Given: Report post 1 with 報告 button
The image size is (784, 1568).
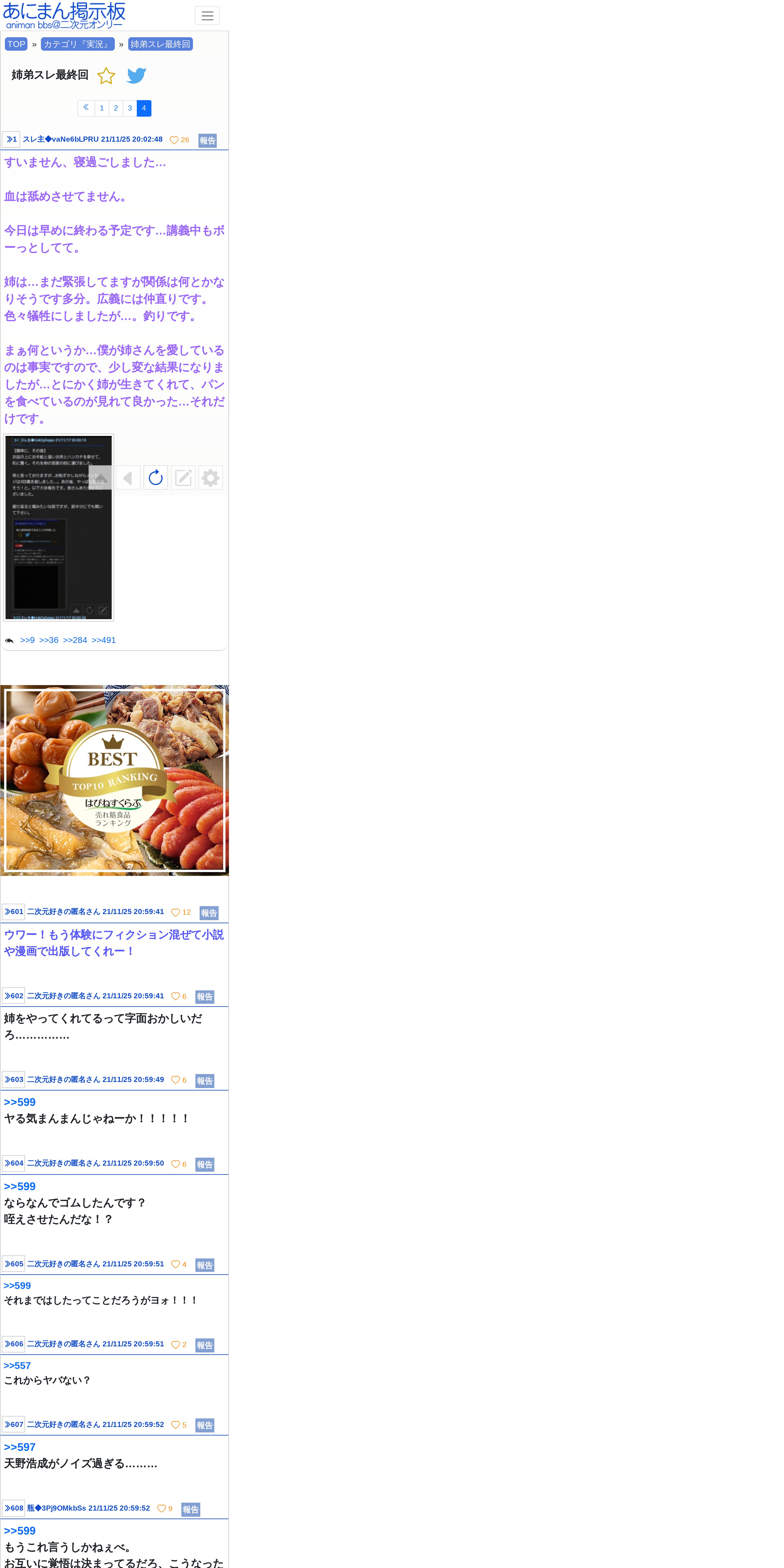Looking at the screenshot, I should click(x=208, y=141).
